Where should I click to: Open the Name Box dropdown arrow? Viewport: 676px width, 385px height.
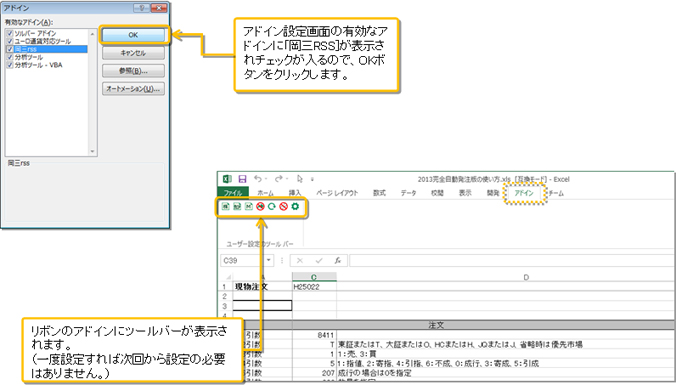(269, 260)
